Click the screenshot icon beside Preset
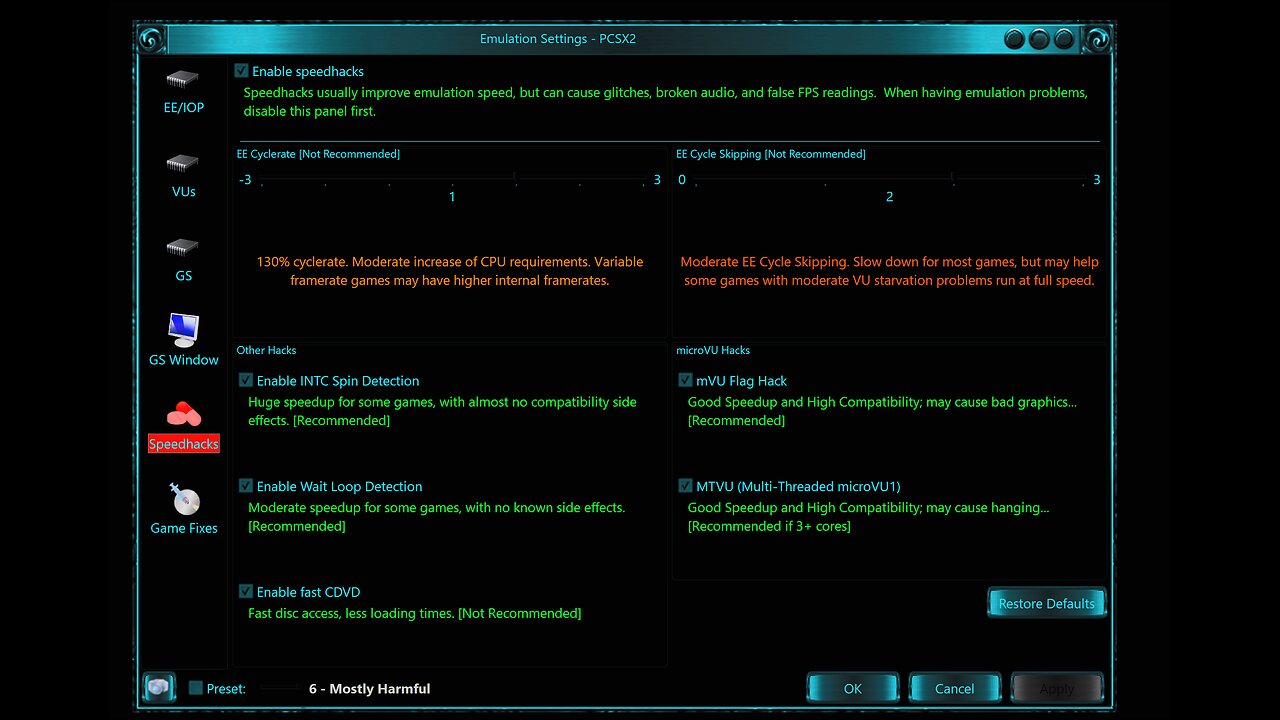 (160, 688)
